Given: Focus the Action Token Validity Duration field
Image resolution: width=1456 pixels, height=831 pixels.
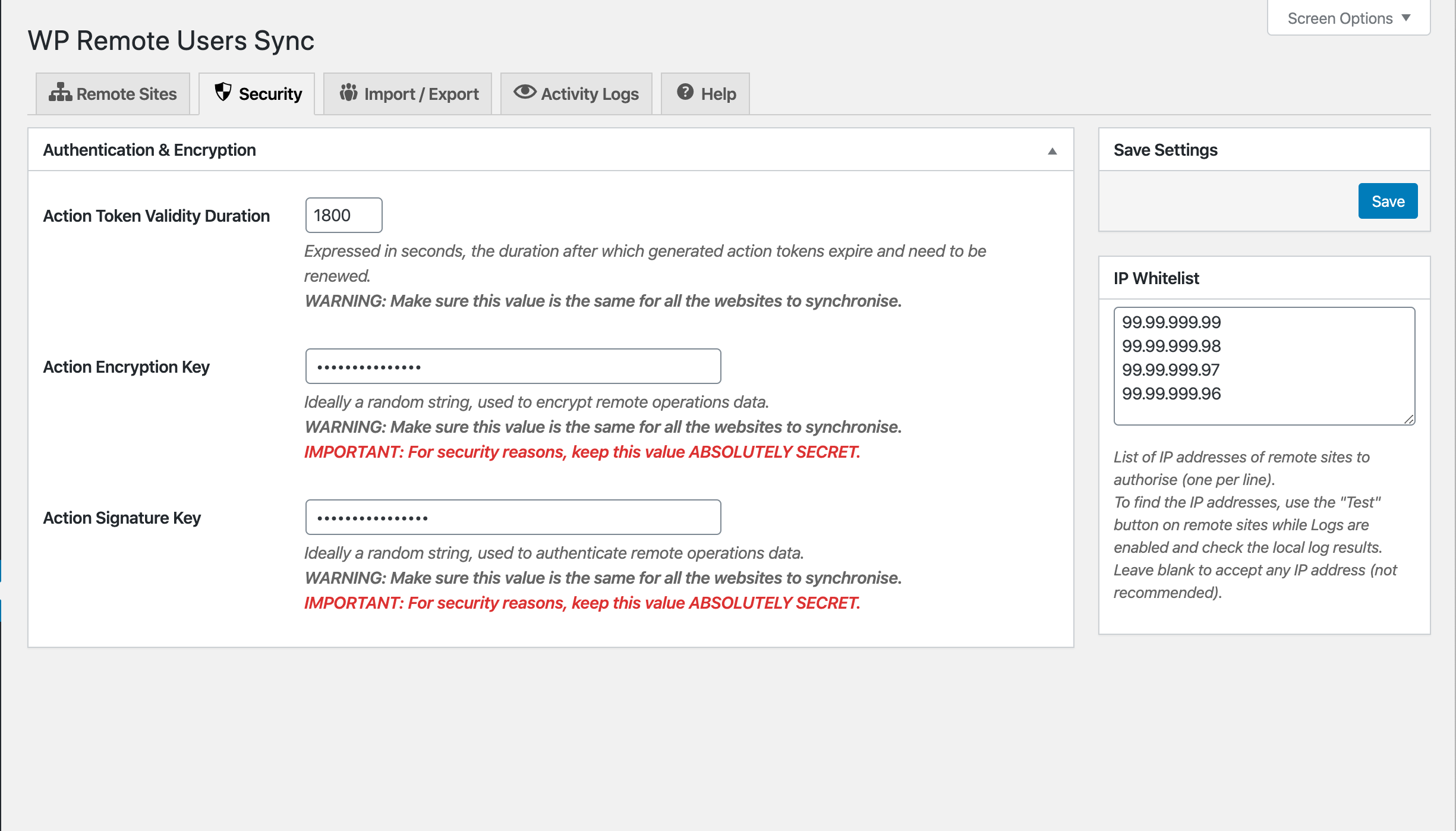Looking at the screenshot, I should click(343, 215).
